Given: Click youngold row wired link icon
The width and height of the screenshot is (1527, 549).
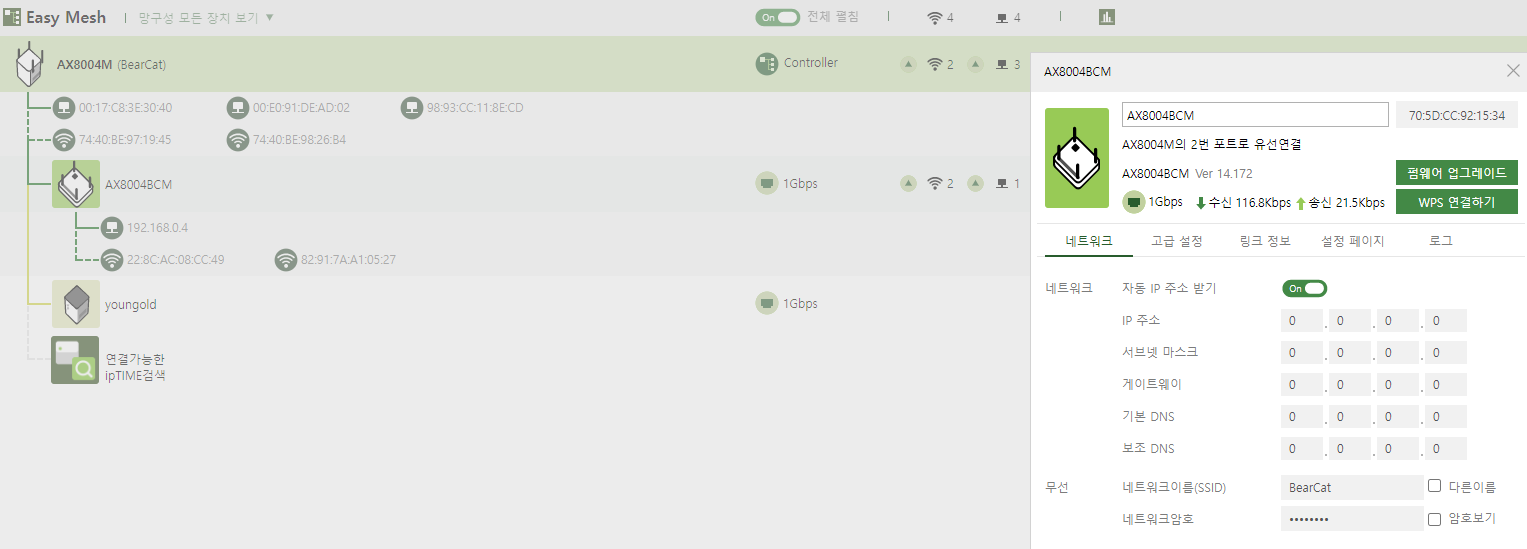Looking at the screenshot, I should click(766, 304).
